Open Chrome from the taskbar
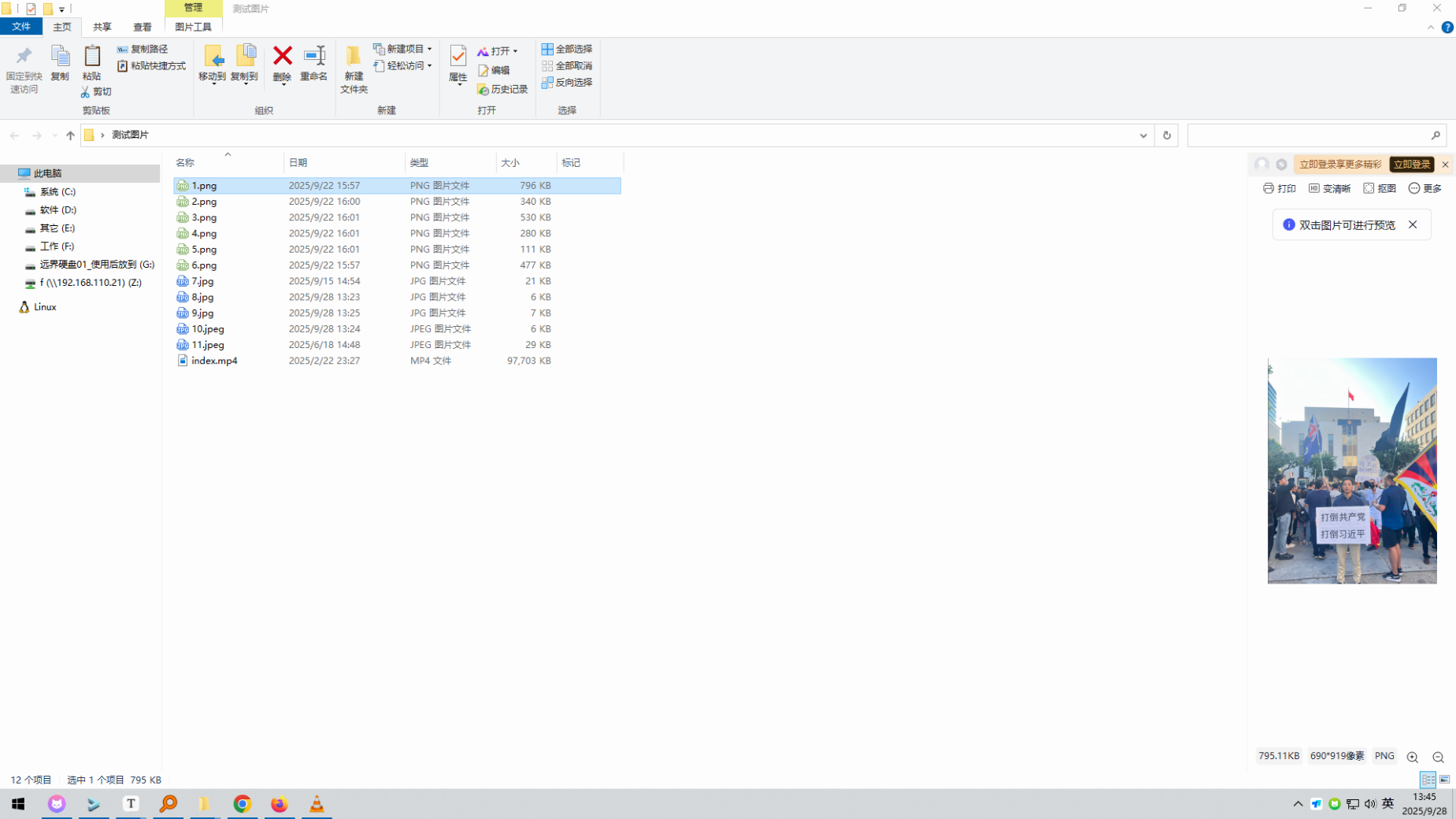This screenshot has width=1456, height=819. (x=242, y=804)
